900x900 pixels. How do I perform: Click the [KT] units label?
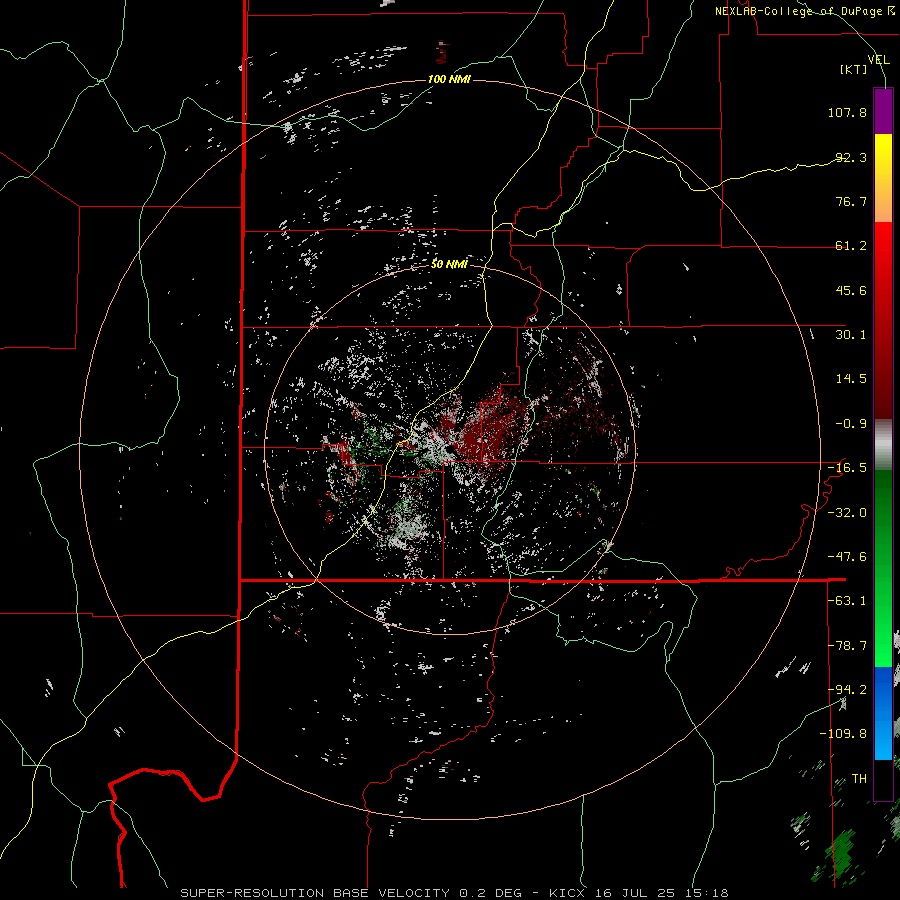[853, 69]
